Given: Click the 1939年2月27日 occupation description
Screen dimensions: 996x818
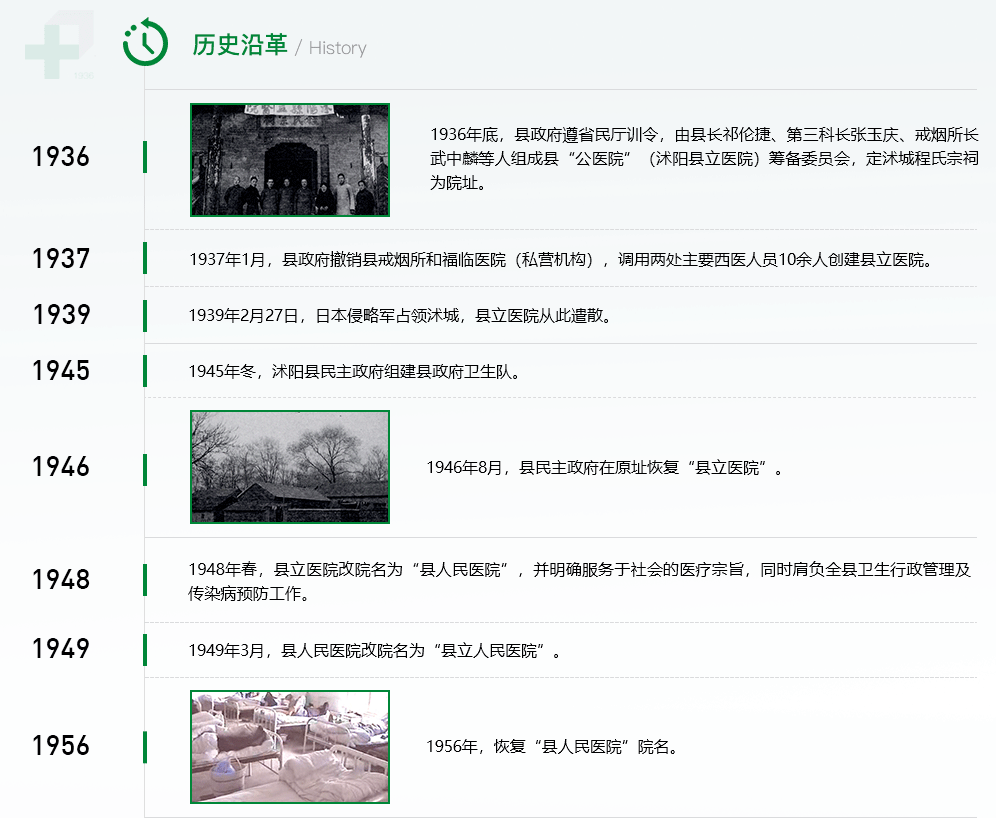Looking at the screenshot, I should point(399,316).
